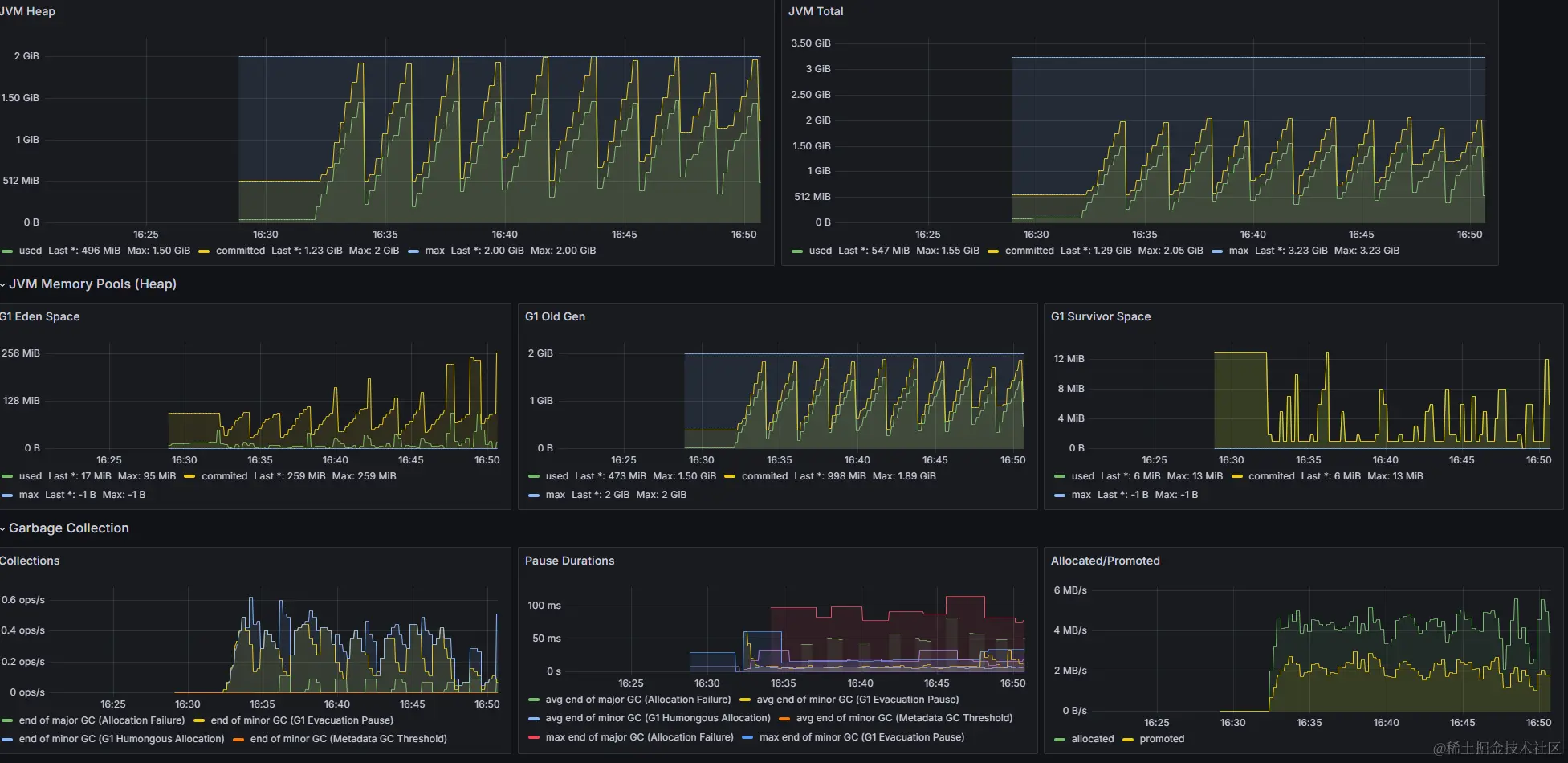1568x763 pixels.
Task: Click the yellow 'commited' swatch in G1 Eden Space
Action: [x=189, y=477]
